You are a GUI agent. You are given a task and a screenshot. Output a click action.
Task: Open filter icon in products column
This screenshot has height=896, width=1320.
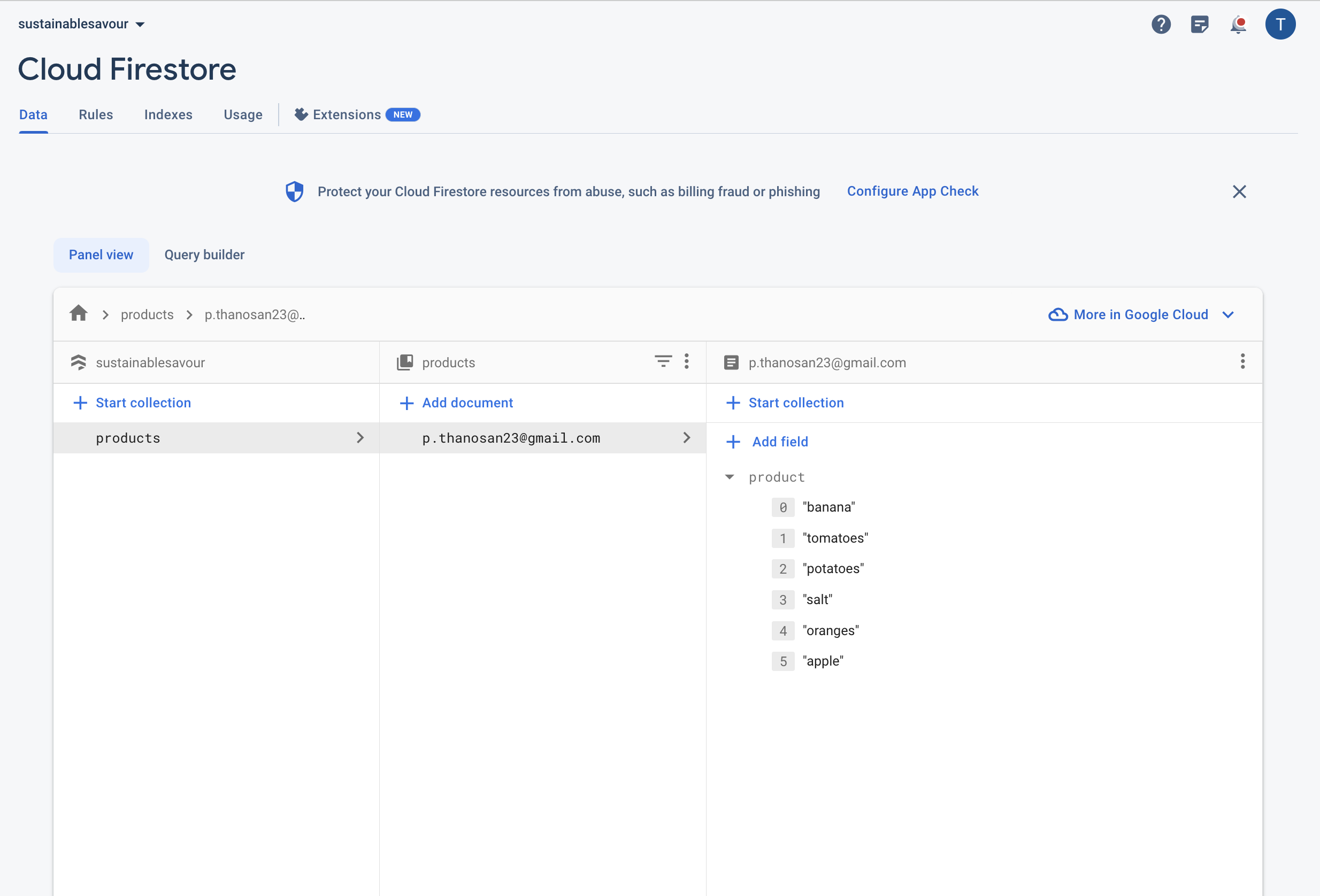coord(663,361)
